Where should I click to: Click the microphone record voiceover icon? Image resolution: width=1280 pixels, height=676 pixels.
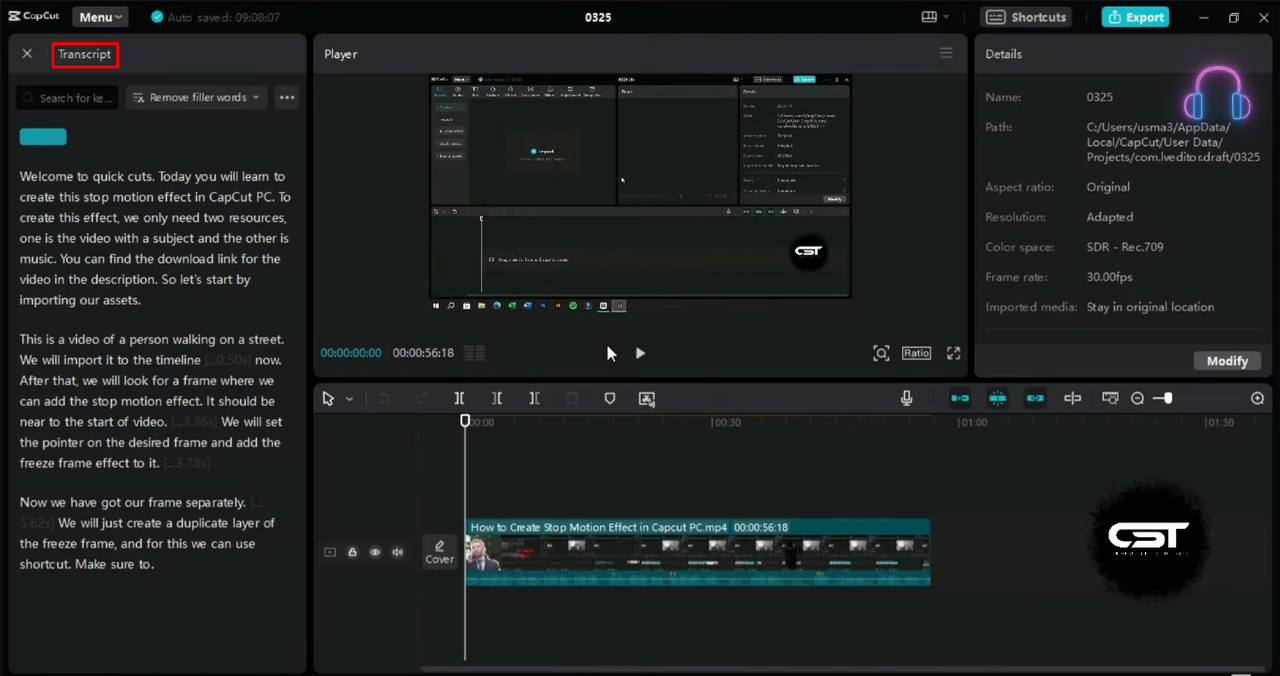906,398
